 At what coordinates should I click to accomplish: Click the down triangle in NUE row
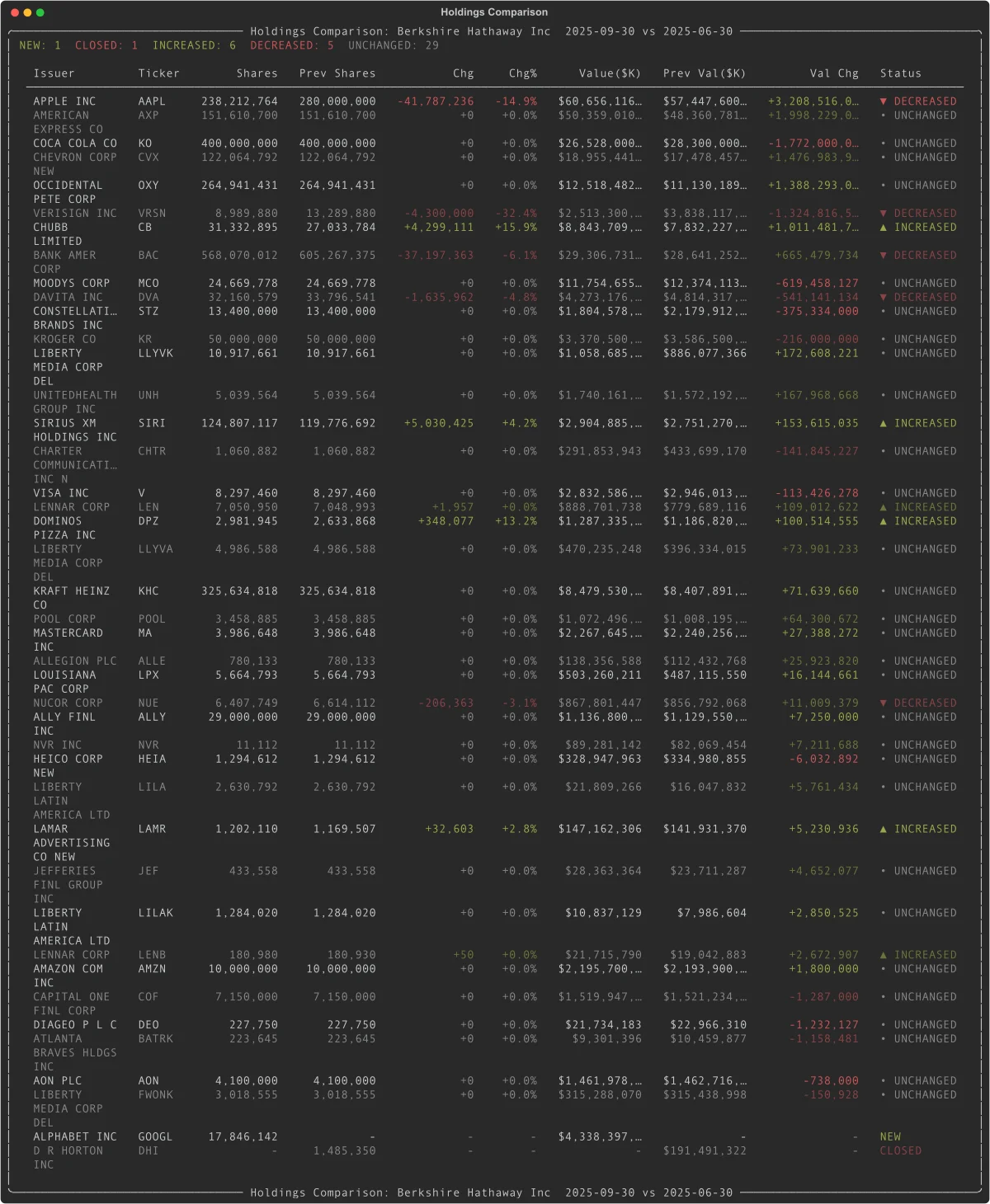[x=884, y=704]
